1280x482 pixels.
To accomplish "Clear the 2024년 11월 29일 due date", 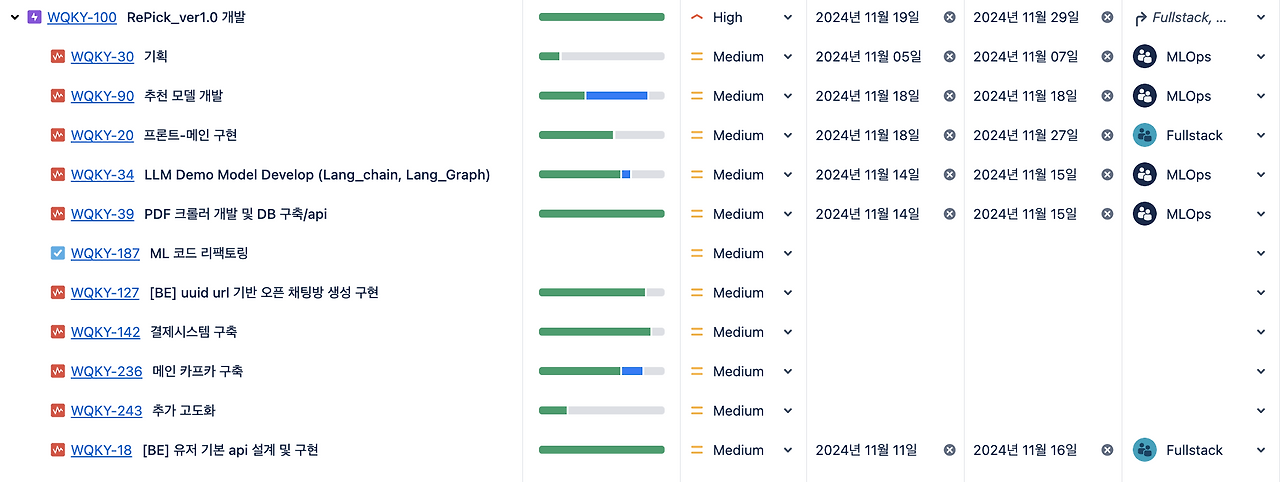I will [1107, 17].
